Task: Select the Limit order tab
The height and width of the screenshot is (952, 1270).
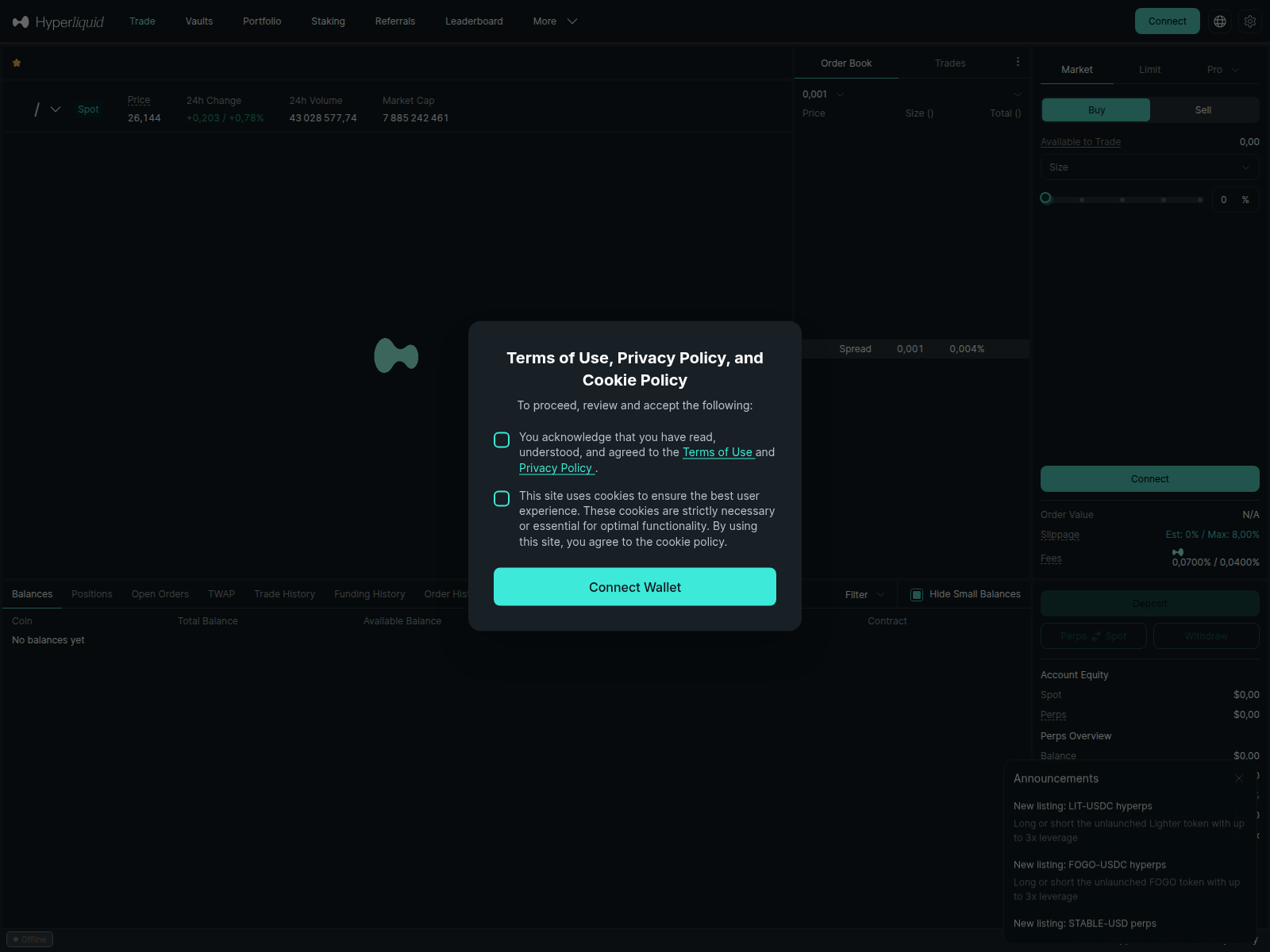Action: [1149, 70]
